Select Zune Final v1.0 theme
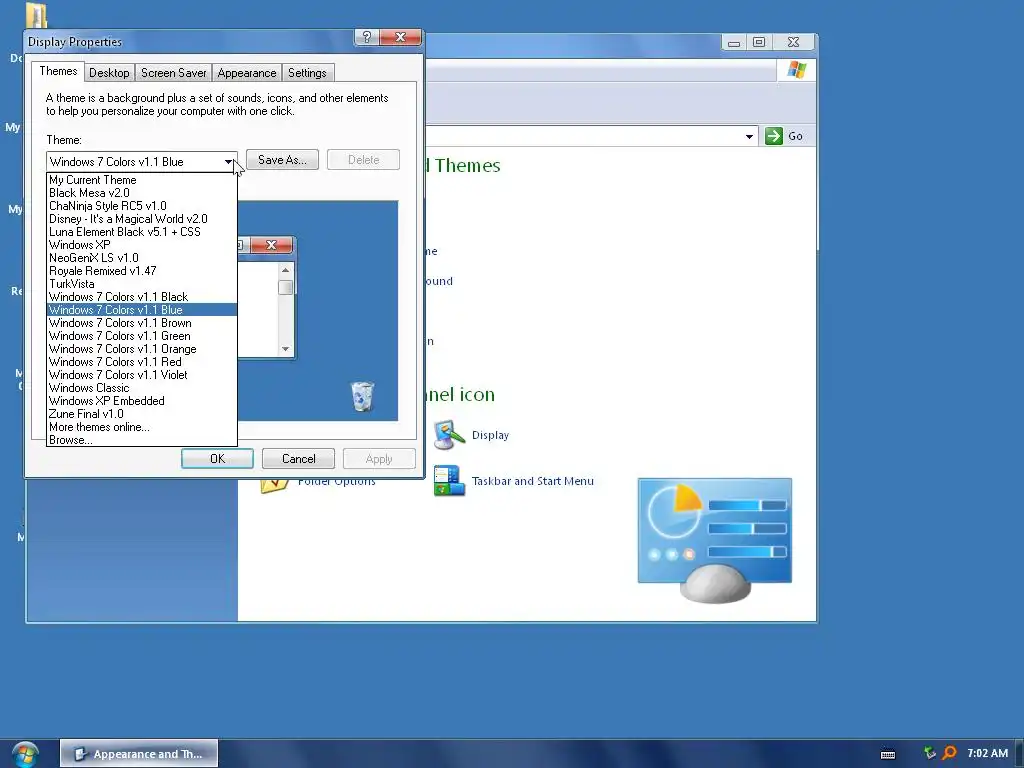1024x768 pixels. click(142, 414)
